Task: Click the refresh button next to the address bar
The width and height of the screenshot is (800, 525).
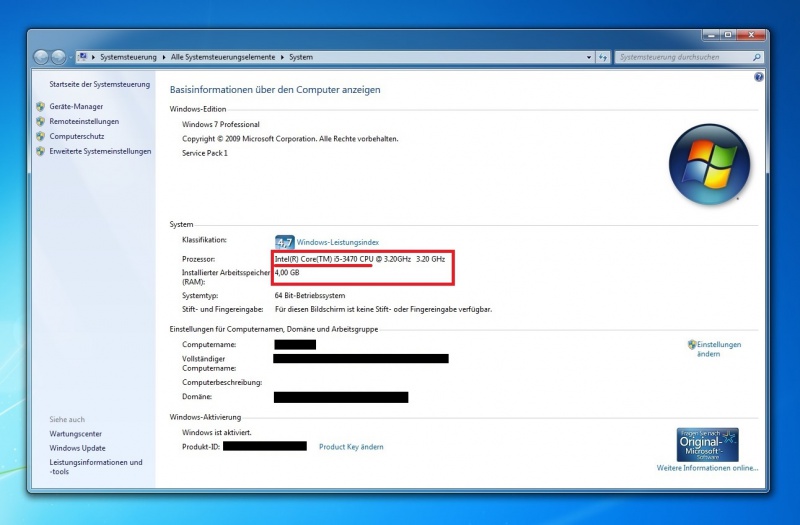Action: pyautogui.click(x=603, y=57)
